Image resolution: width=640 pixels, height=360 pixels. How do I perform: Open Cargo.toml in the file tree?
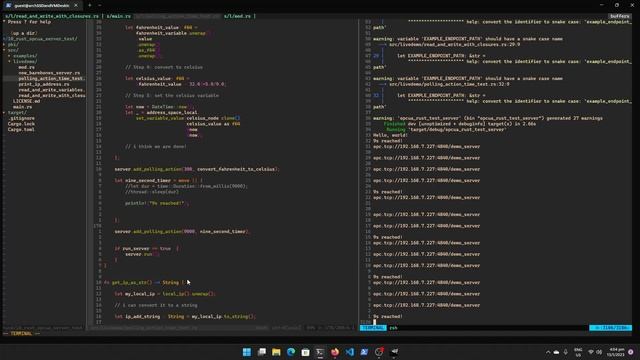point(21,130)
